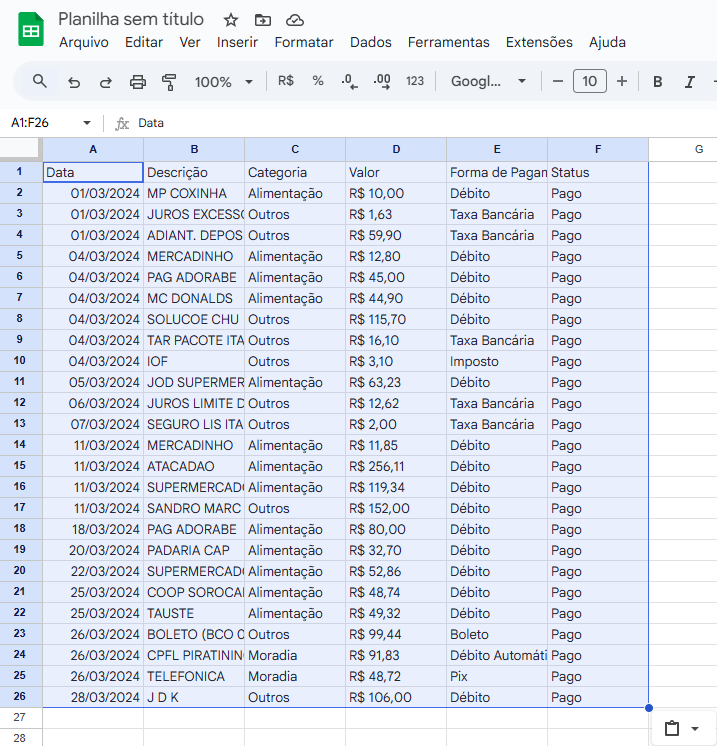This screenshot has height=746, width=717.
Task: Select row 27 header
Action: 20,717
